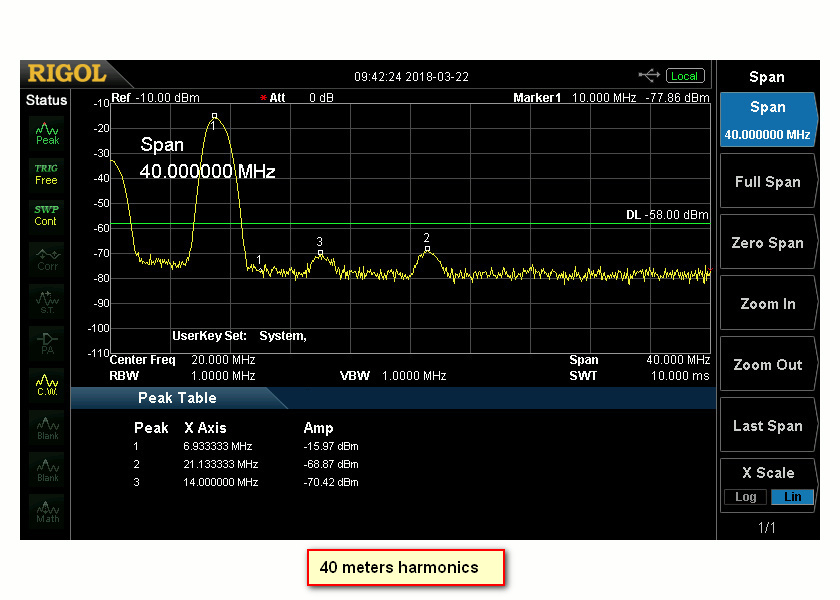
Task: Click the marker 1 square at the main peak
Action: 214,115
